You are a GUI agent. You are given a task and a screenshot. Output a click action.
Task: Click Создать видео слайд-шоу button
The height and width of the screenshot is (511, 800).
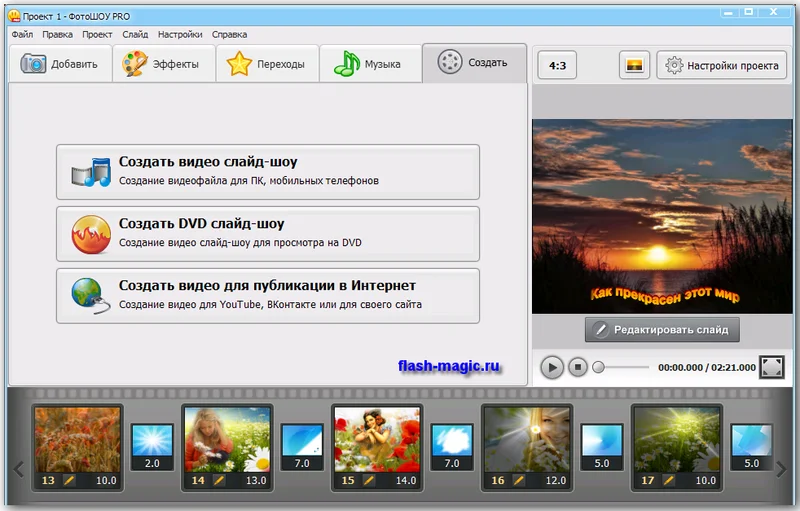[268, 171]
